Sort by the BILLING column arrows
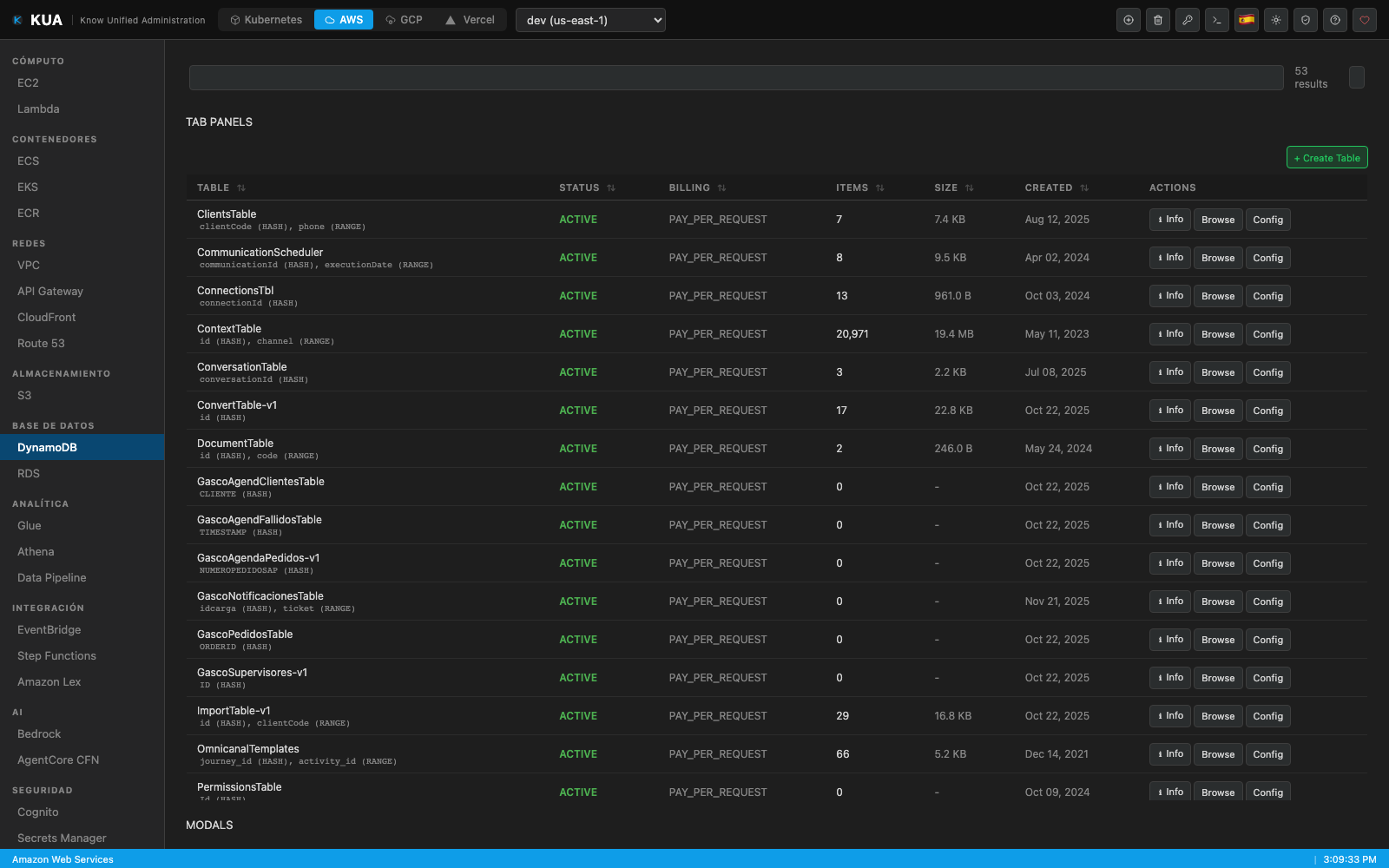Screen dimensions: 1389x868 [x=721, y=187]
